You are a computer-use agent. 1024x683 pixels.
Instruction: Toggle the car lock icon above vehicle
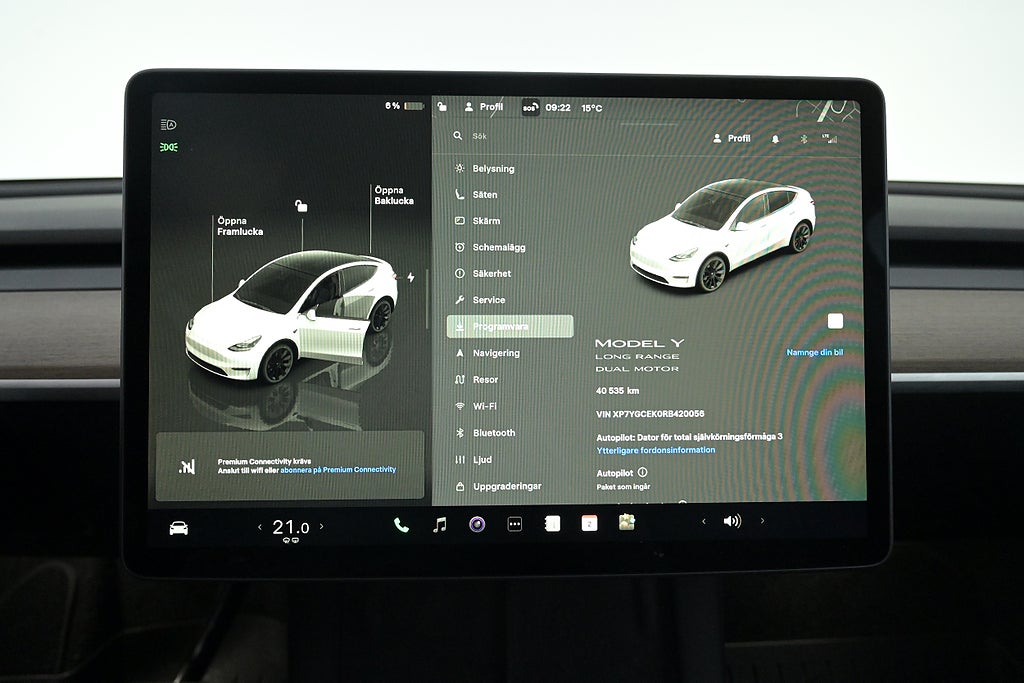[301, 206]
